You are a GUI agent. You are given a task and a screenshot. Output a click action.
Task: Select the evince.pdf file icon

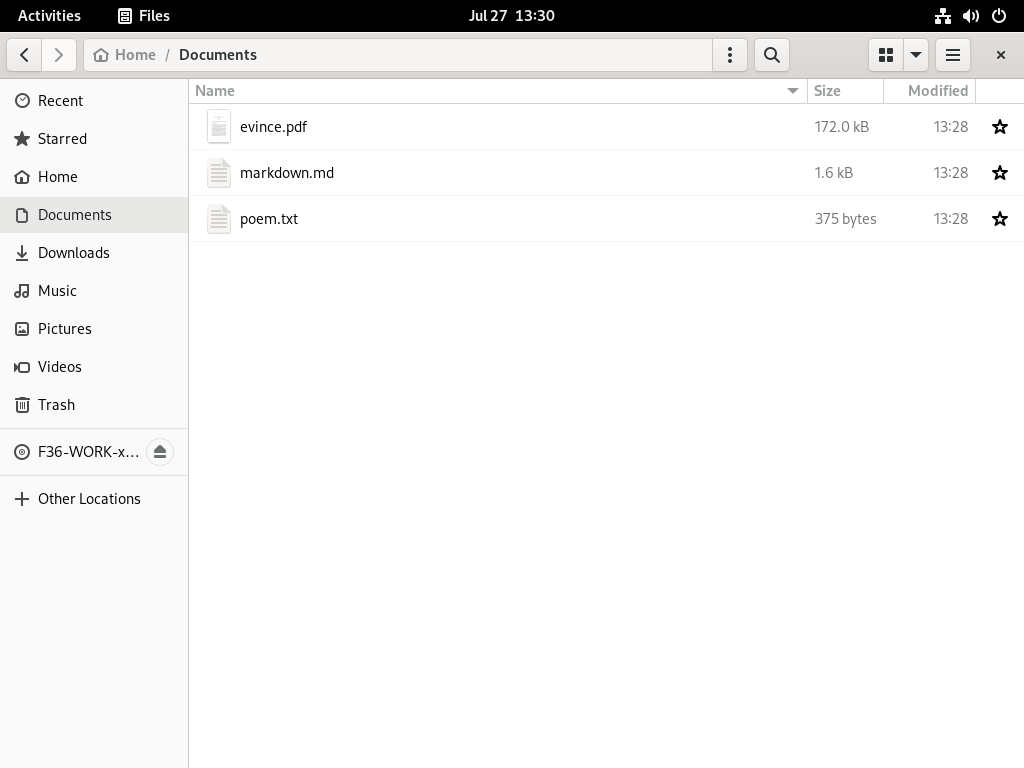[x=219, y=127]
